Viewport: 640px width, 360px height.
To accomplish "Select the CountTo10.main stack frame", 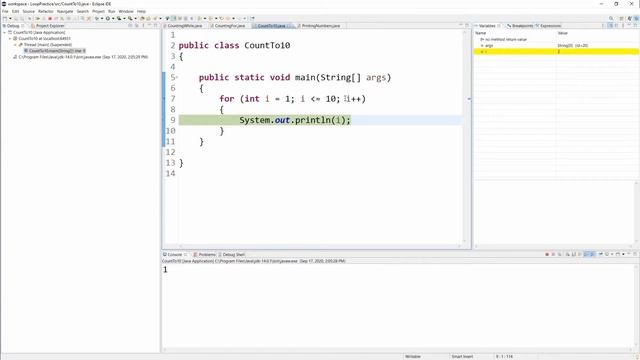I will (x=55, y=51).
